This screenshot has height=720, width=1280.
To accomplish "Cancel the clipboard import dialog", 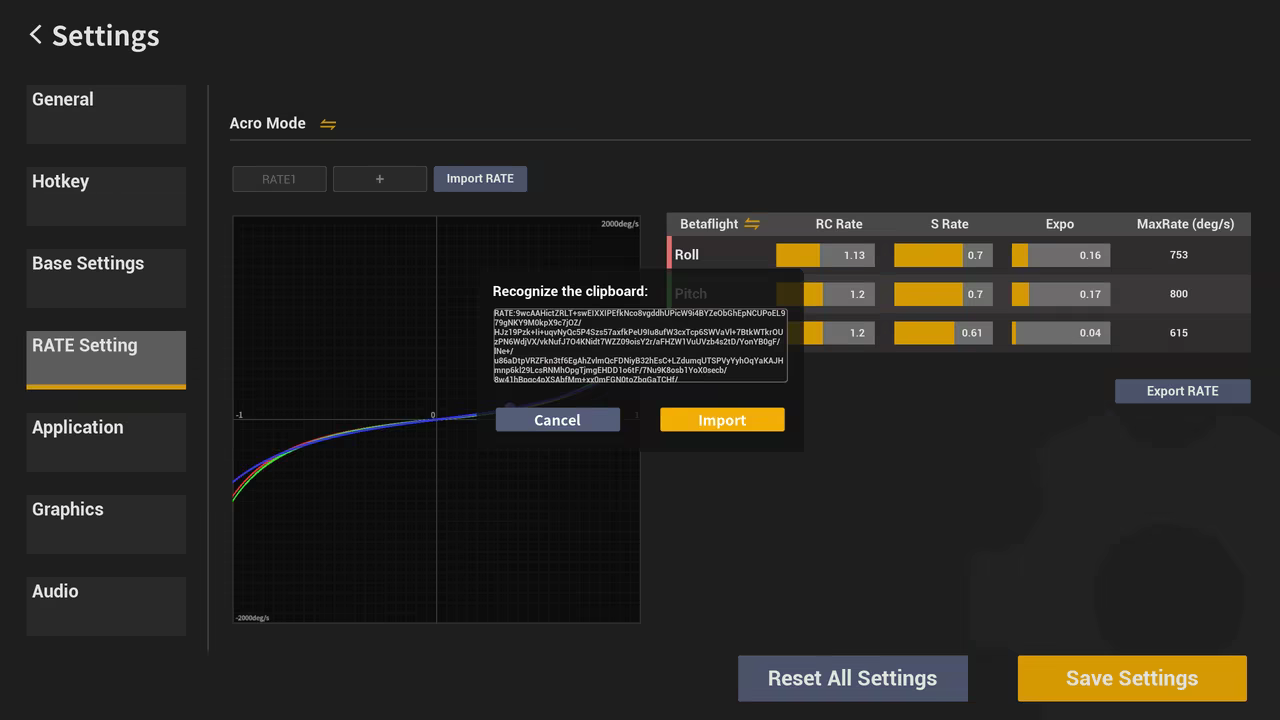I will click(557, 420).
